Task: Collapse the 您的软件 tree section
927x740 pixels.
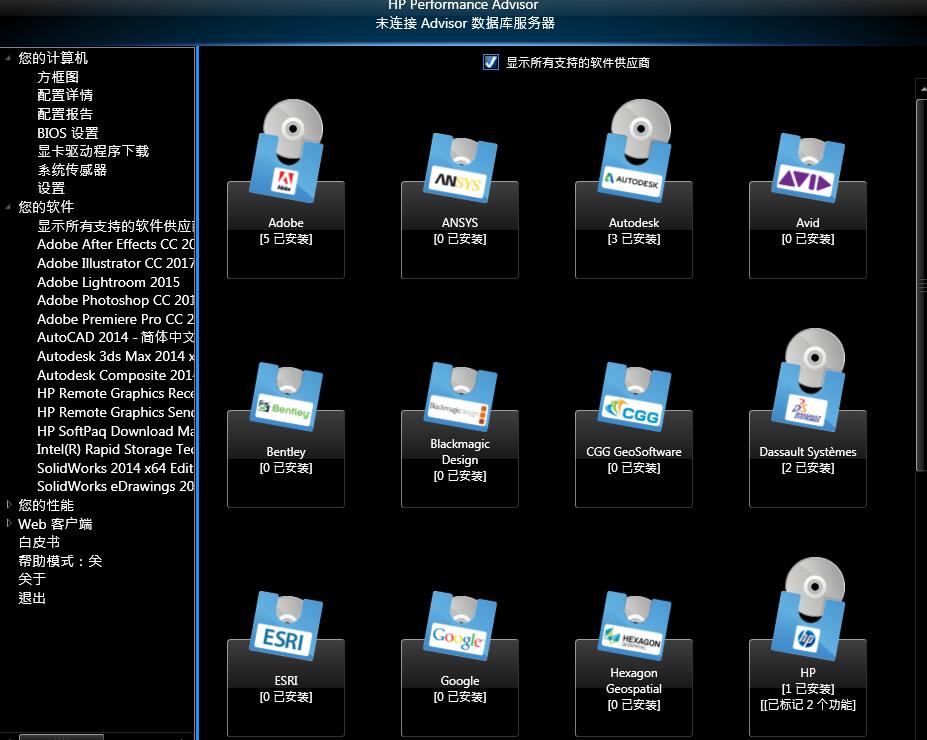Action: [8, 207]
